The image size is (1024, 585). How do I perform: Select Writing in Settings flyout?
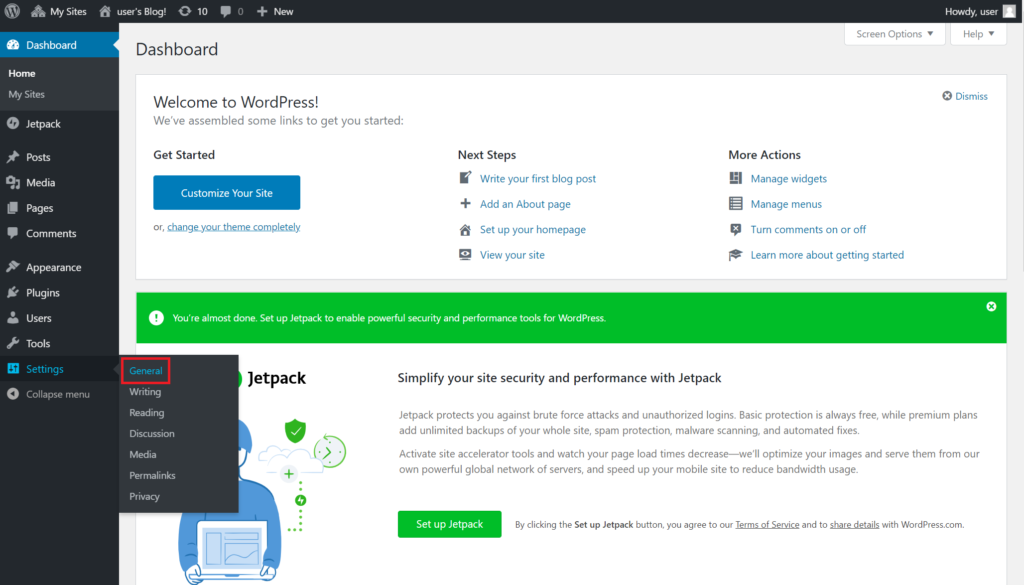145,392
